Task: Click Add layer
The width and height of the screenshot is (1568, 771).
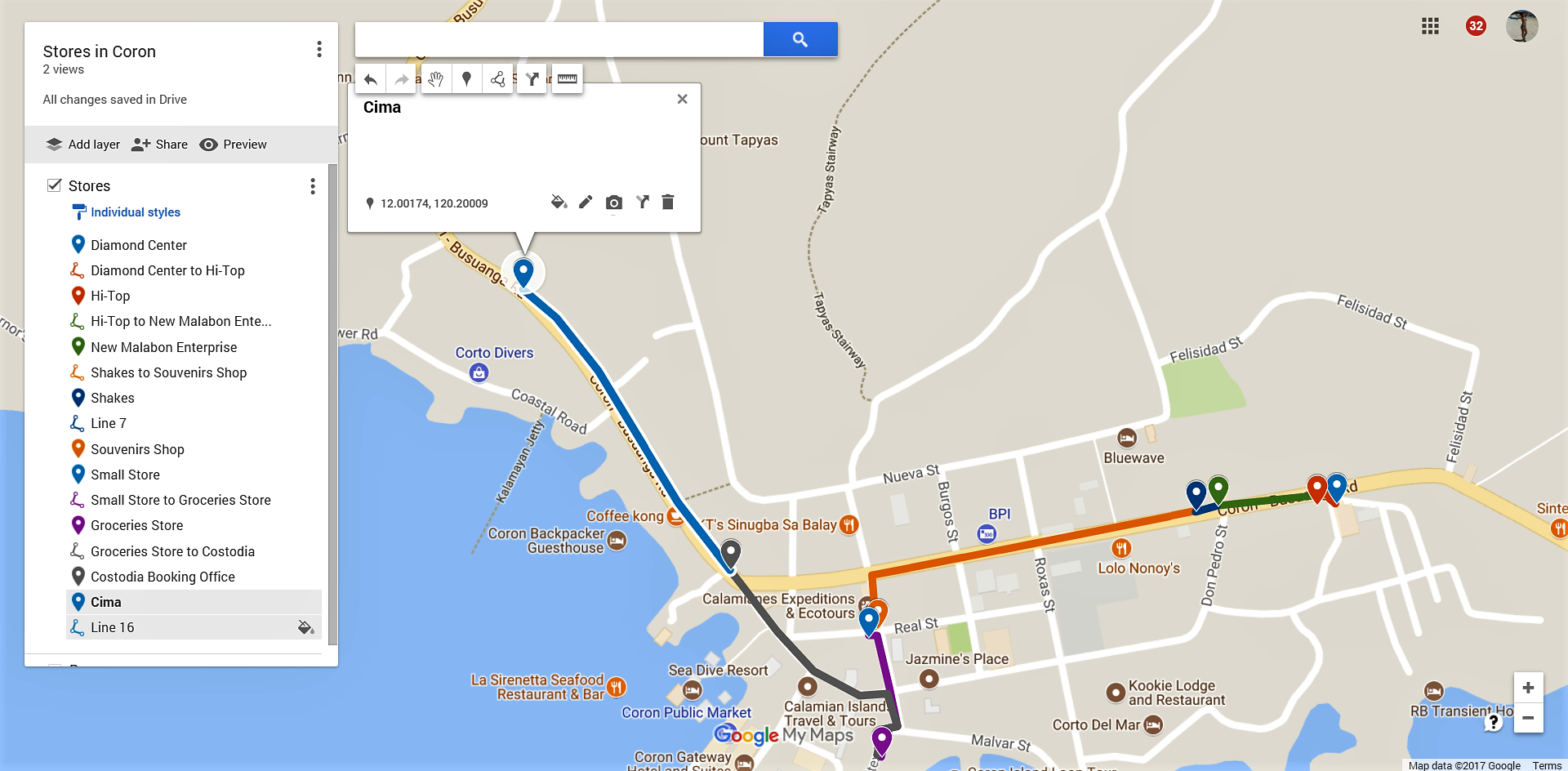Action: click(x=83, y=145)
